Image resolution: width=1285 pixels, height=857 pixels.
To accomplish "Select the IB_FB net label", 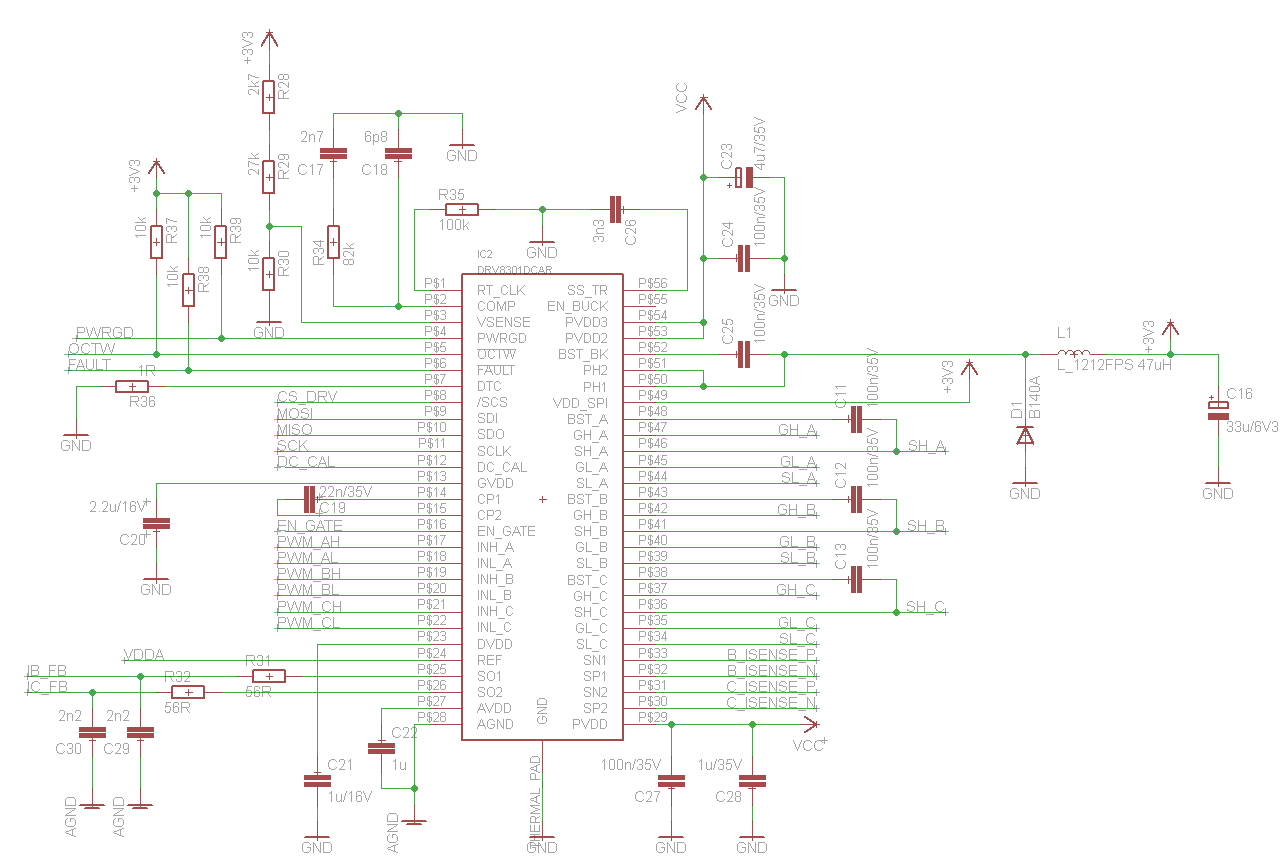I will point(47,670).
